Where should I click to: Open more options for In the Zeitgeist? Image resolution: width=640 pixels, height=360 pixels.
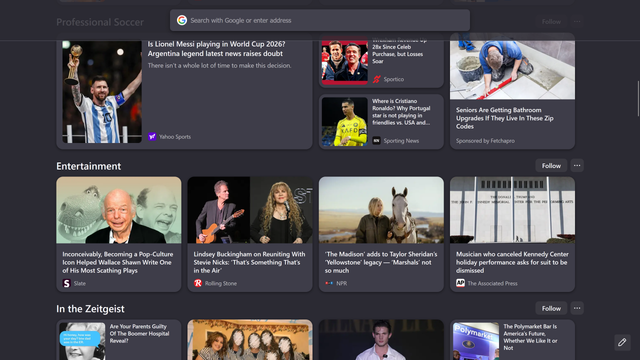coord(577,308)
